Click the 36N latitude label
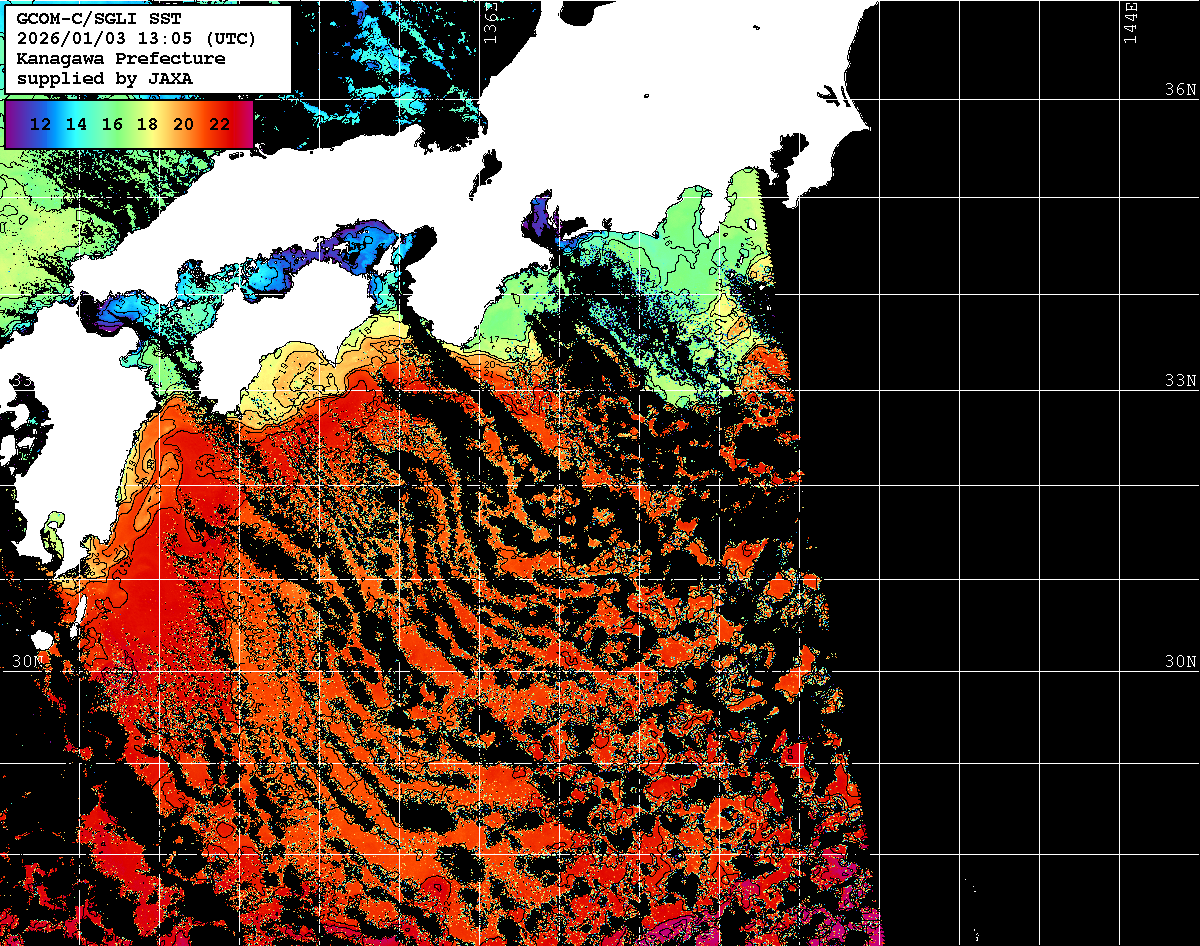Image resolution: width=1200 pixels, height=946 pixels. [x=1180, y=90]
